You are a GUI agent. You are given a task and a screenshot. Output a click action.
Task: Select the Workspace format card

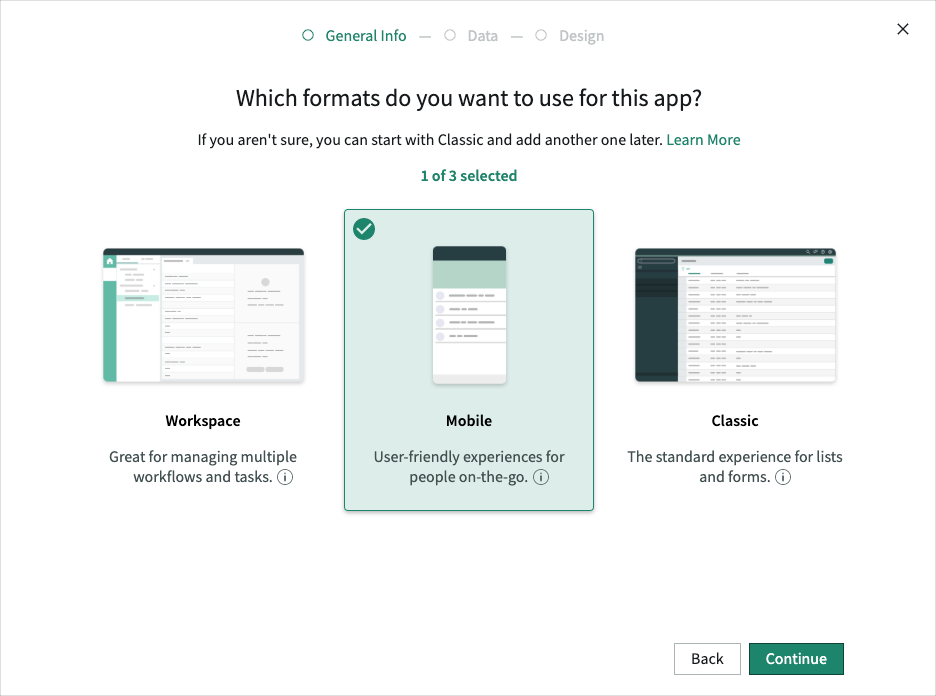pyautogui.click(x=203, y=360)
